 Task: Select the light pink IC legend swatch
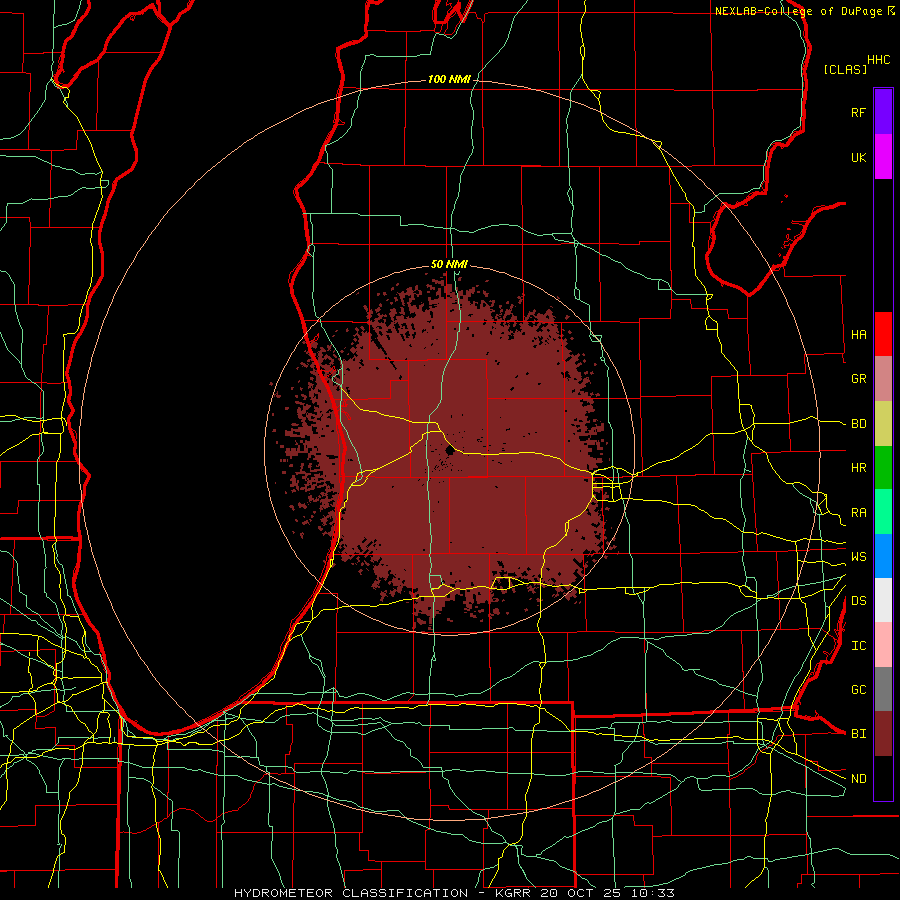(x=883, y=645)
